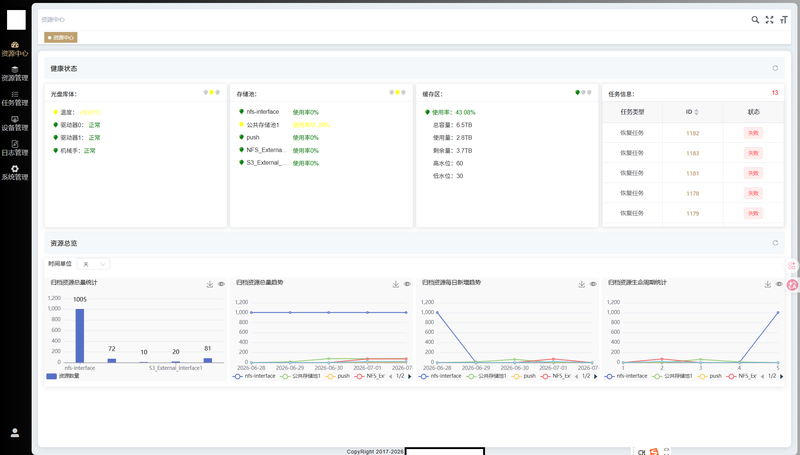
Task: Toggle the 归档资源每日新增趋势 data view eye
Action: point(593,284)
